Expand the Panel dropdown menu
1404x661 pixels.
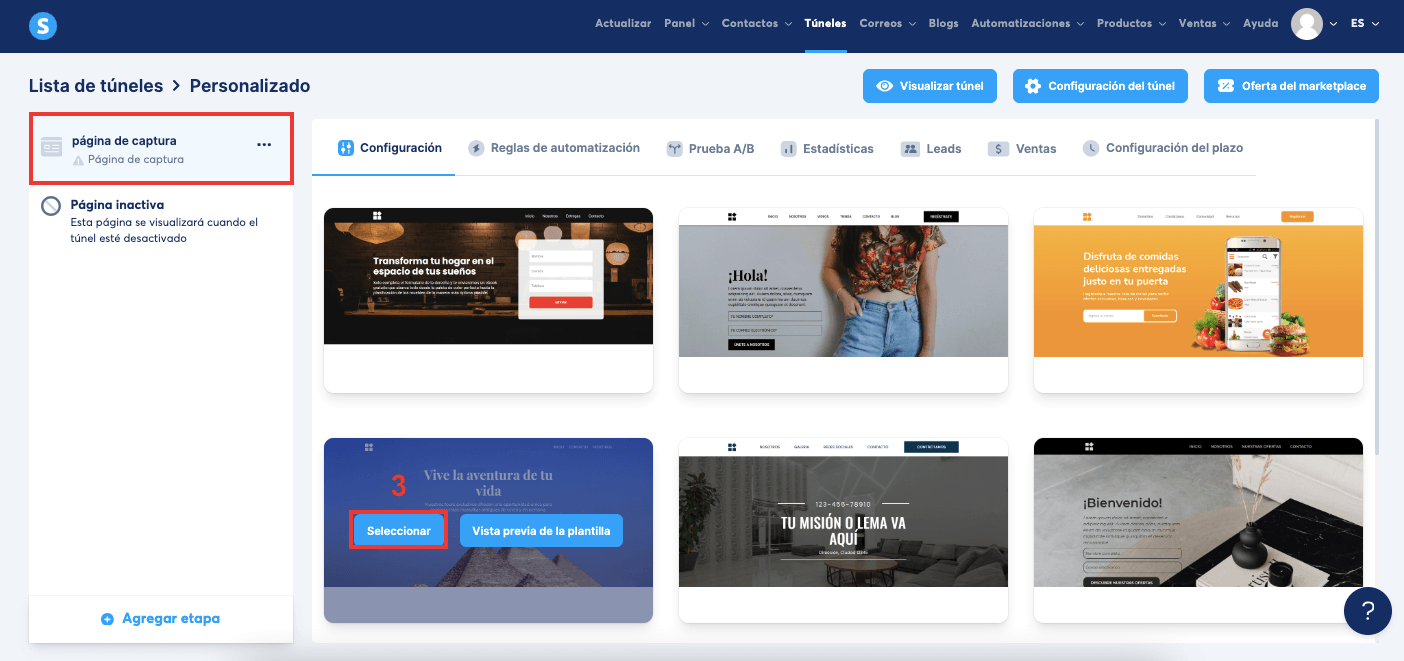coord(686,24)
